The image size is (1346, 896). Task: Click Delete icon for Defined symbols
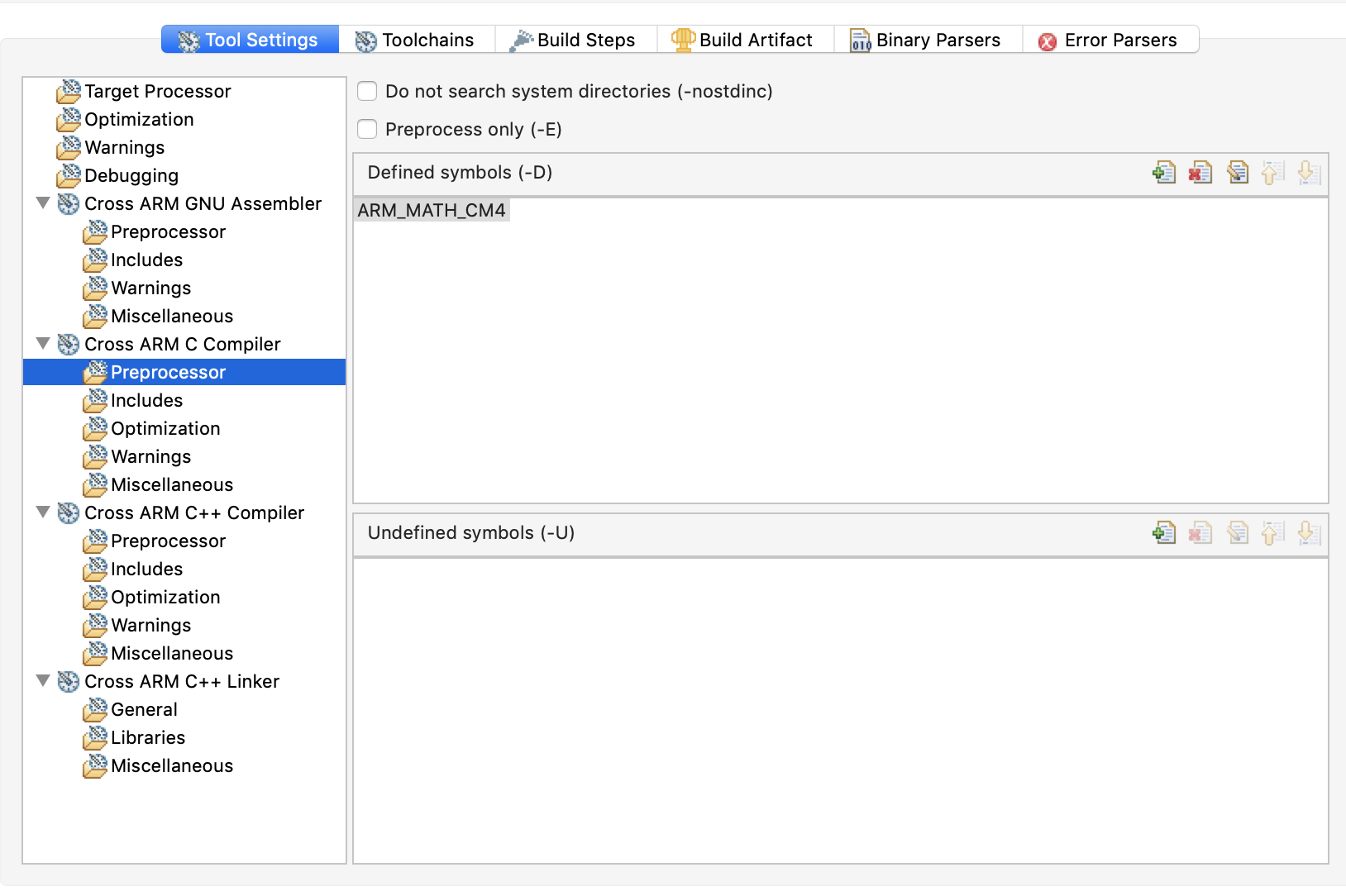[1200, 172]
